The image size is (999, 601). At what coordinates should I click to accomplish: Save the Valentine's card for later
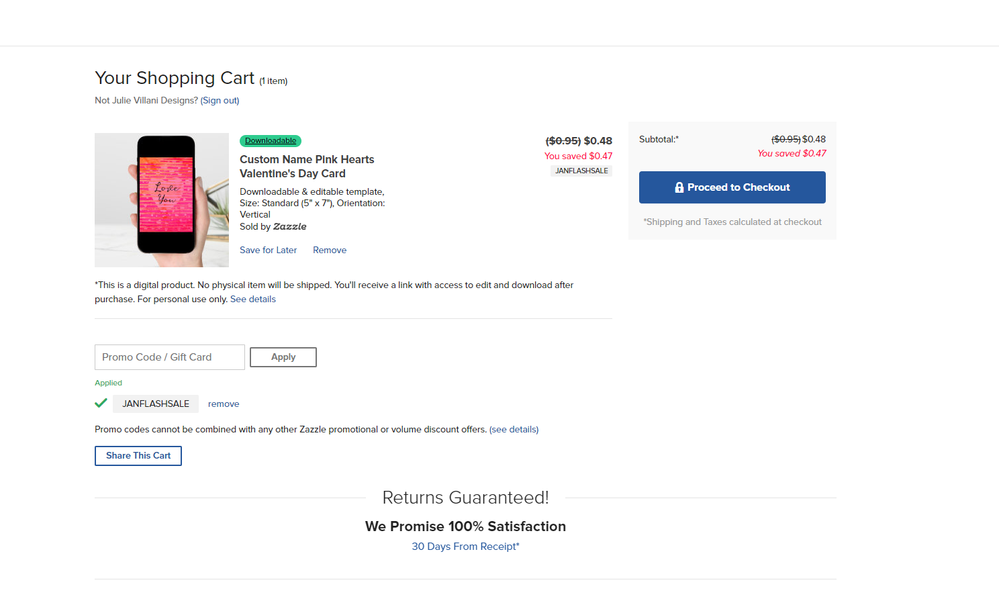[x=268, y=250]
